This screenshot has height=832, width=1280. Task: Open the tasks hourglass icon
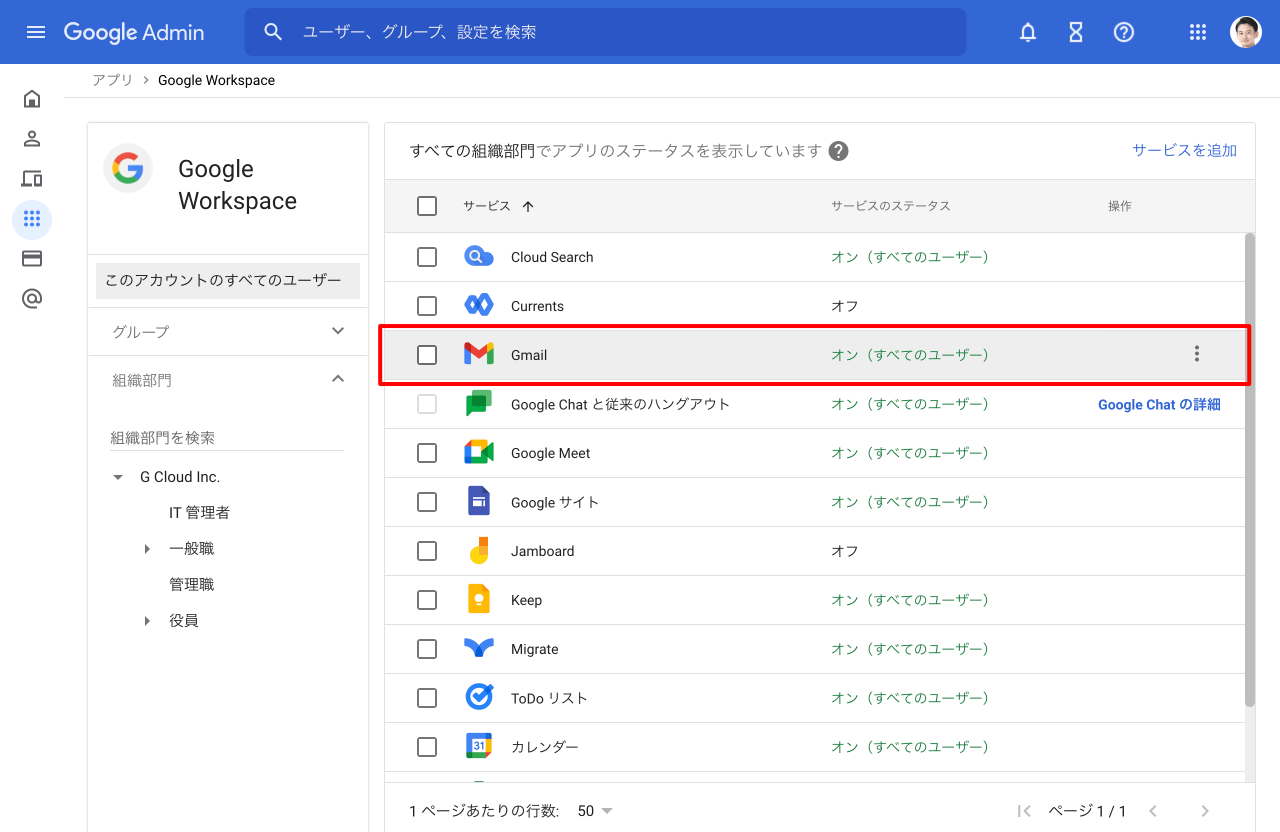tap(1076, 32)
